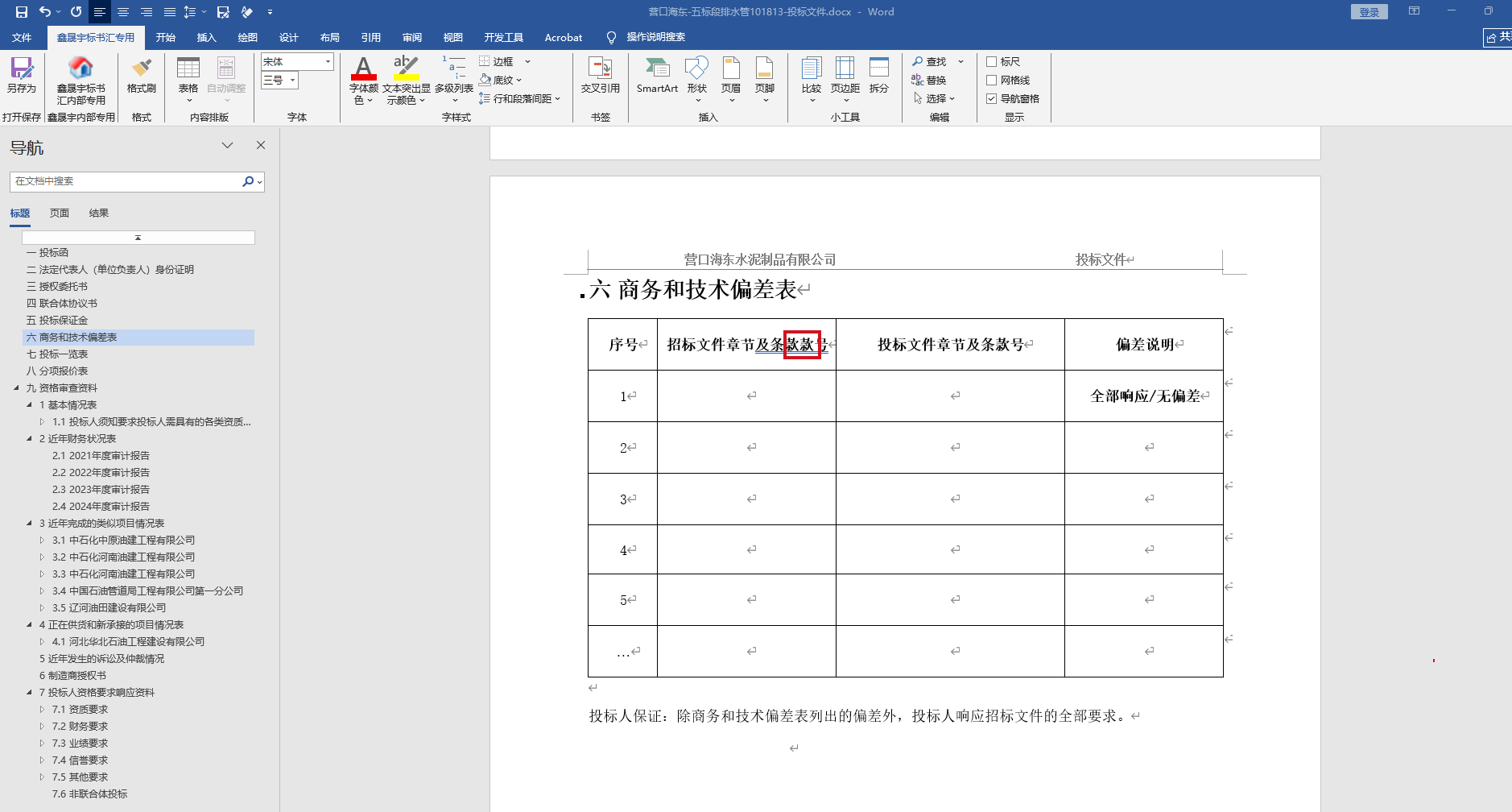Open the navigation pane options dropdown

(x=227, y=146)
